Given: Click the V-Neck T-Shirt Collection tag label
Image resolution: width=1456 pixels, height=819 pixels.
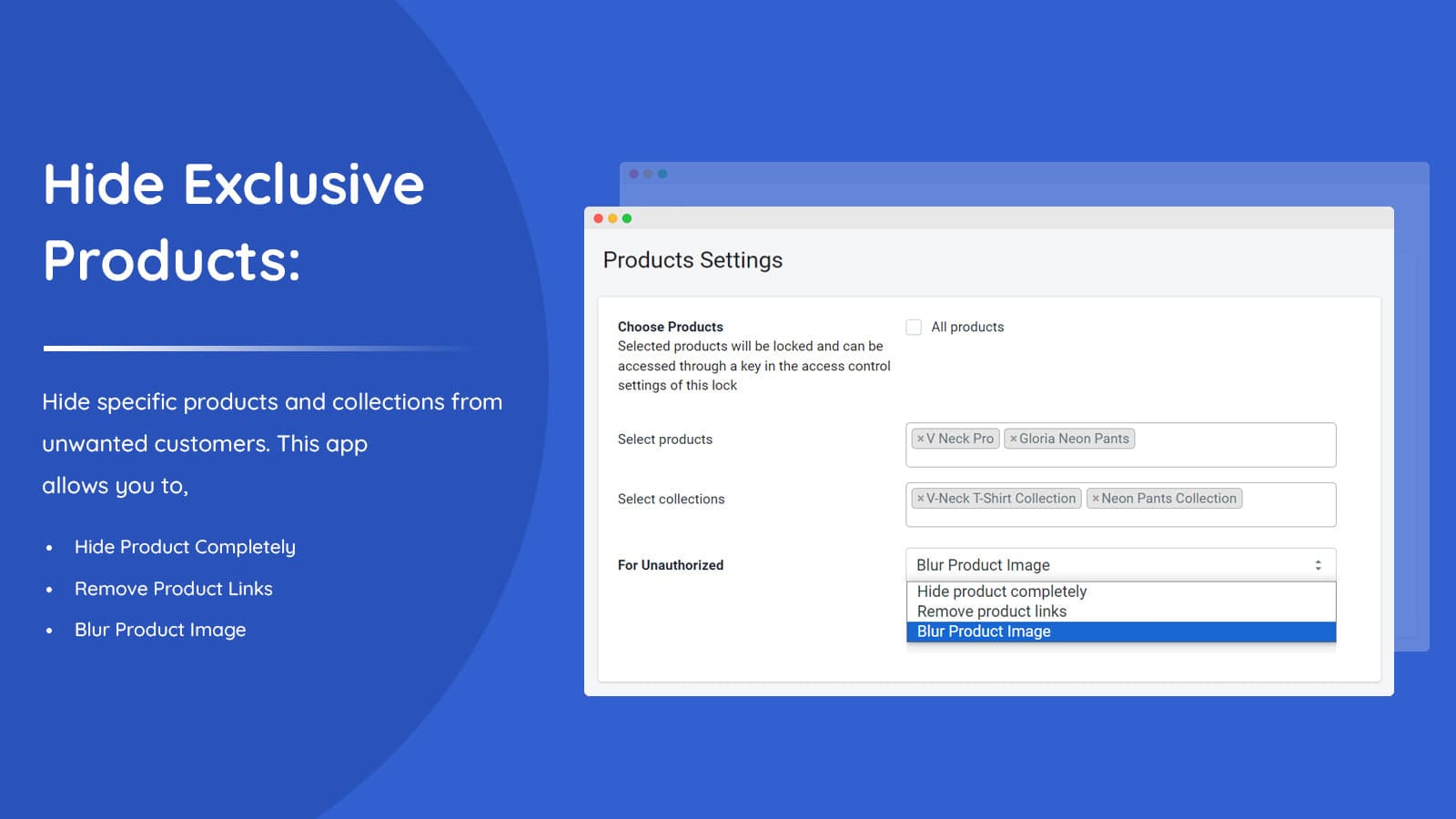Looking at the screenshot, I should pyautogui.click(x=1001, y=499).
